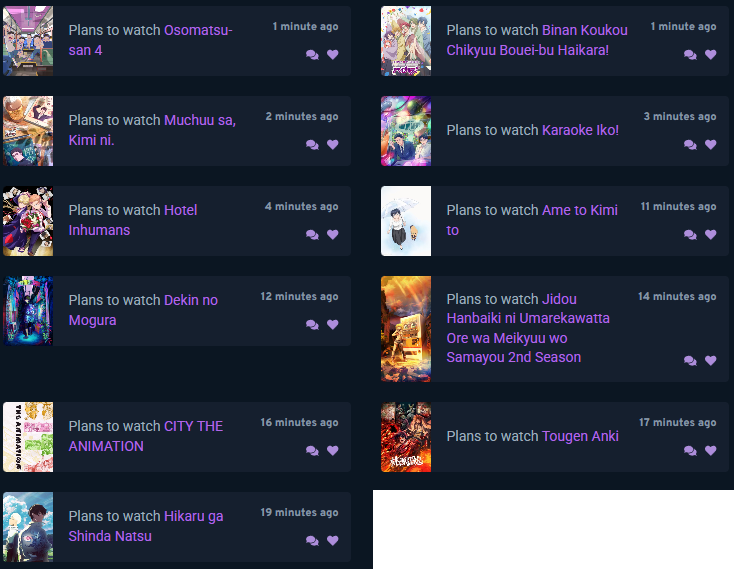
Task: Open the Karaoke Iko! title link
Action: click(580, 130)
